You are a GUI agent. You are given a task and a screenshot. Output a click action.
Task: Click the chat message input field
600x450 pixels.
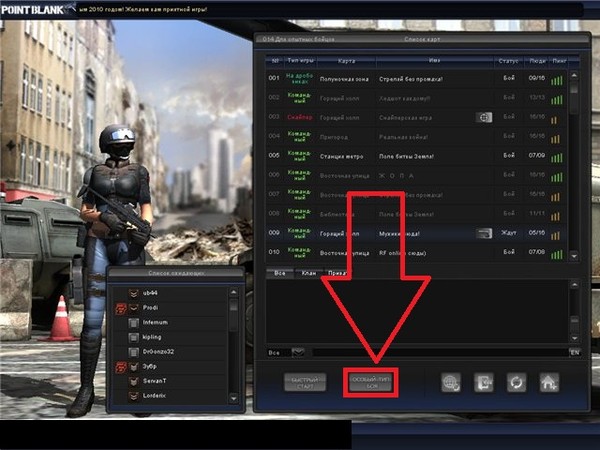[x=440, y=352]
